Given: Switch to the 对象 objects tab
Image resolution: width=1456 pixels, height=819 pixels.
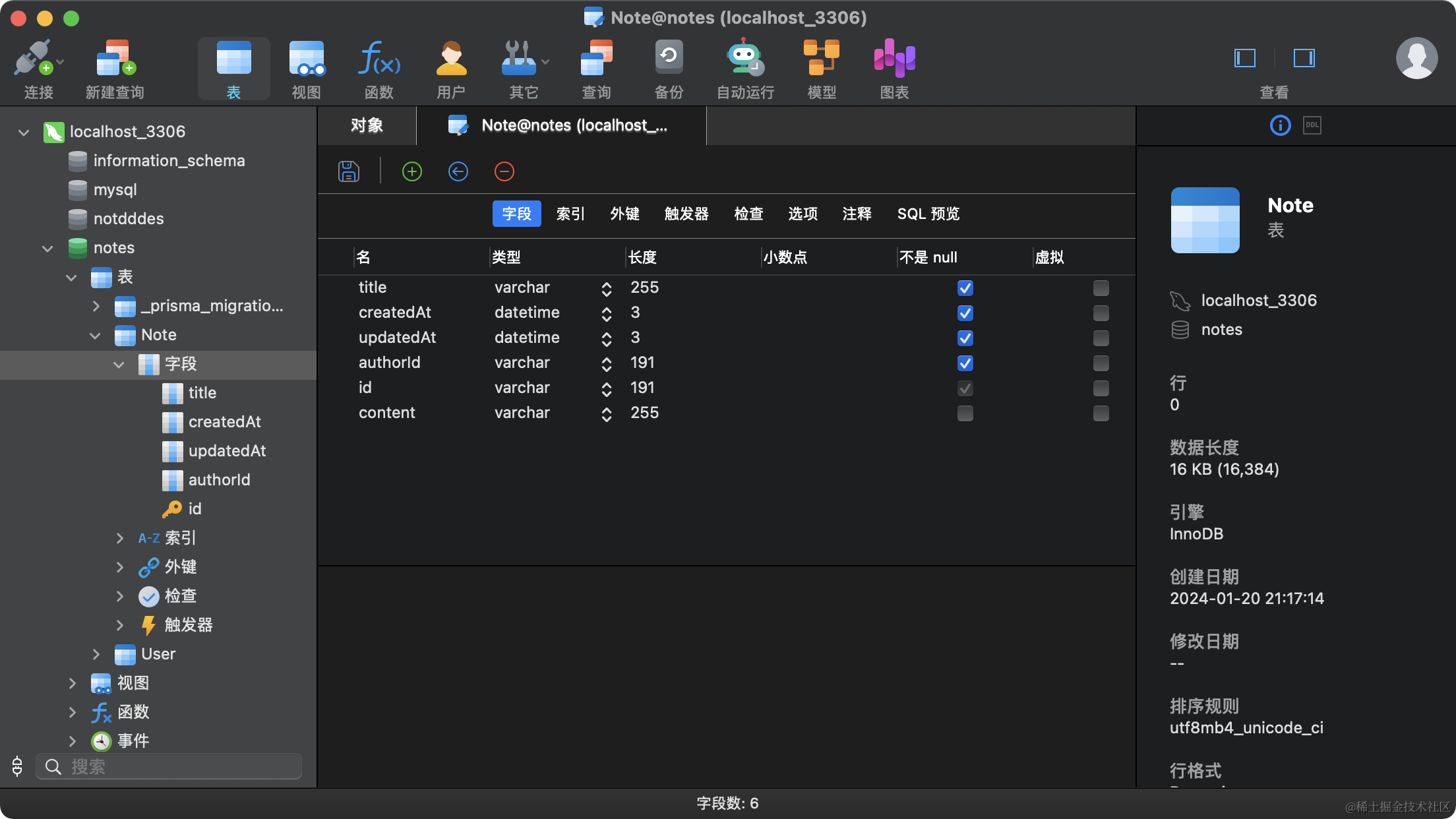Looking at the screenshot, I should (367, 125).
